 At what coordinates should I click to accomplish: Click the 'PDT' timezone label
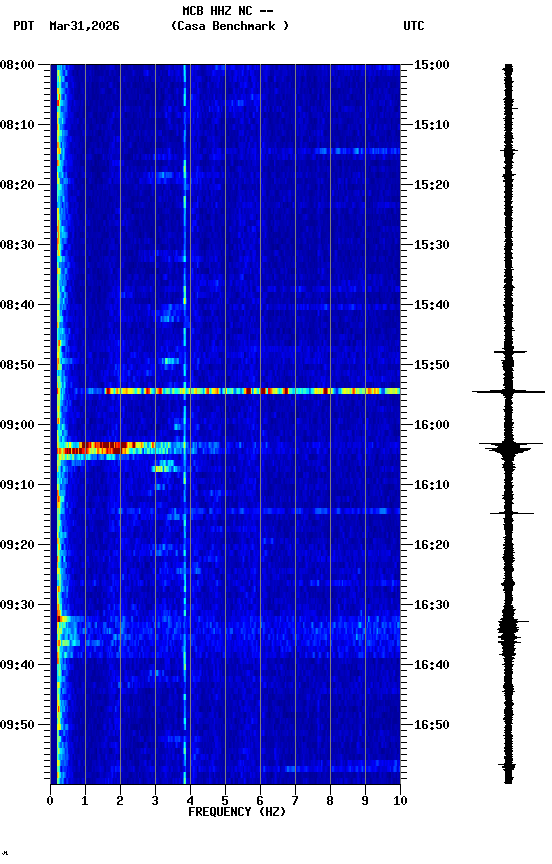point(24,26)
